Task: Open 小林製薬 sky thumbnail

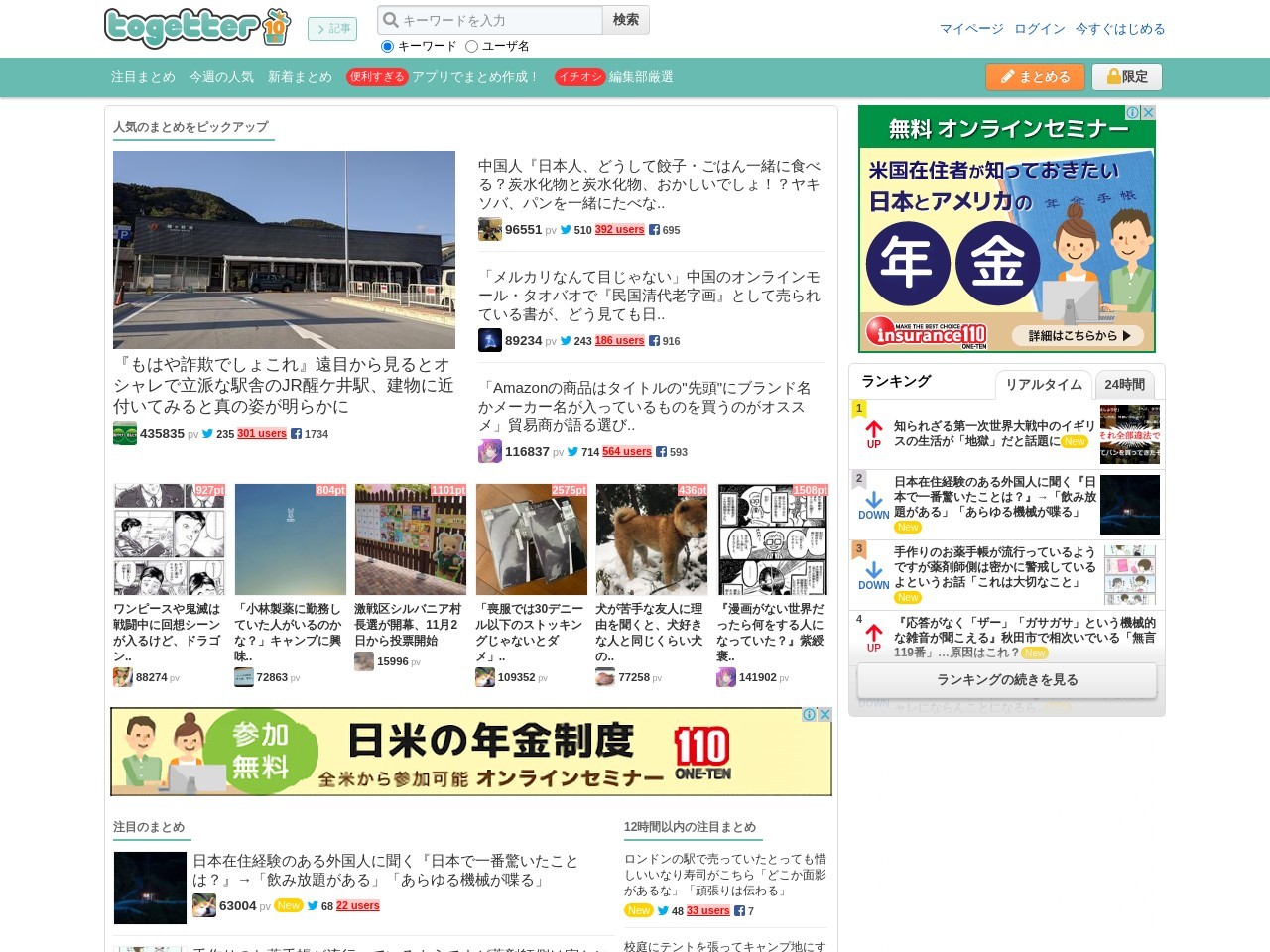Action: click(x=291, y=539)
